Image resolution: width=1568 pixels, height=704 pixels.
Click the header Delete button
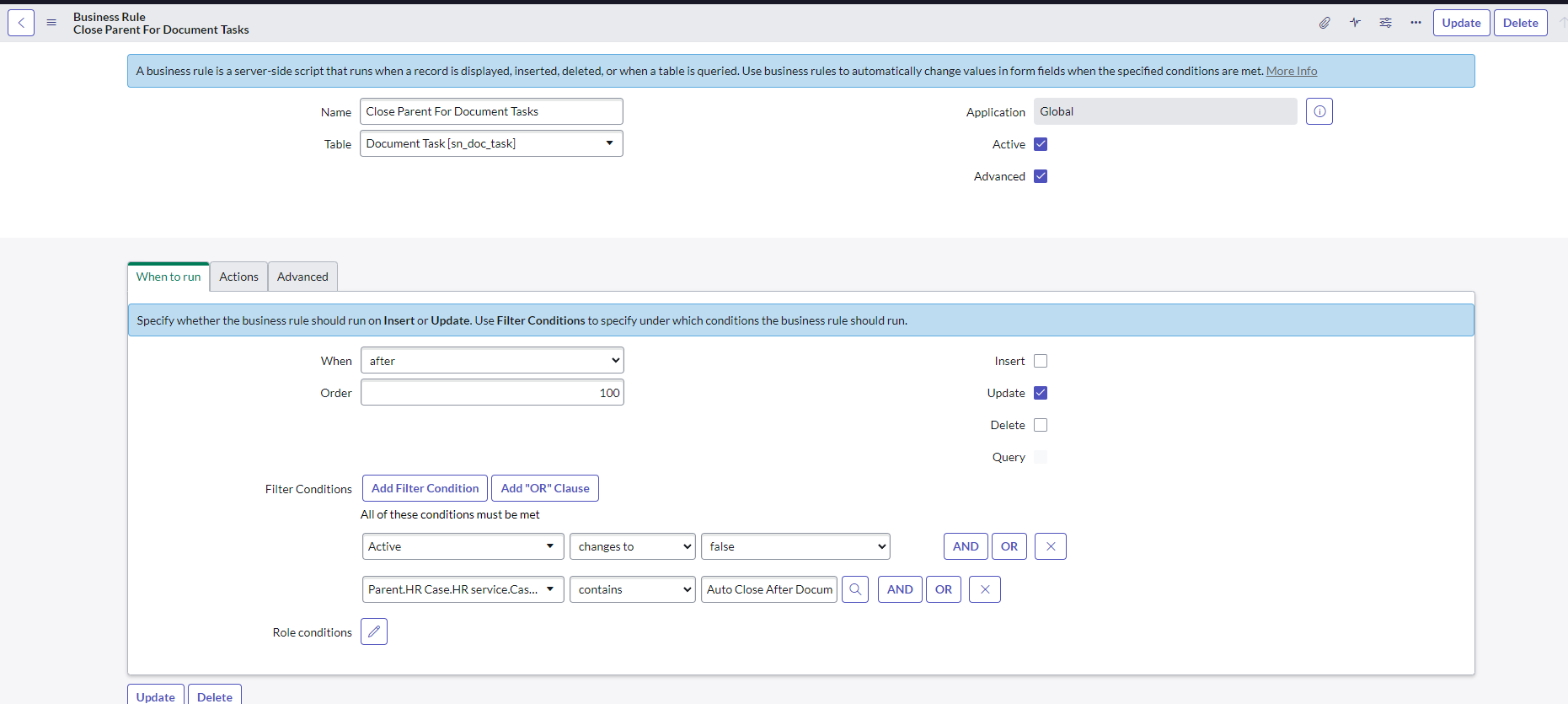coord(1520,23)
